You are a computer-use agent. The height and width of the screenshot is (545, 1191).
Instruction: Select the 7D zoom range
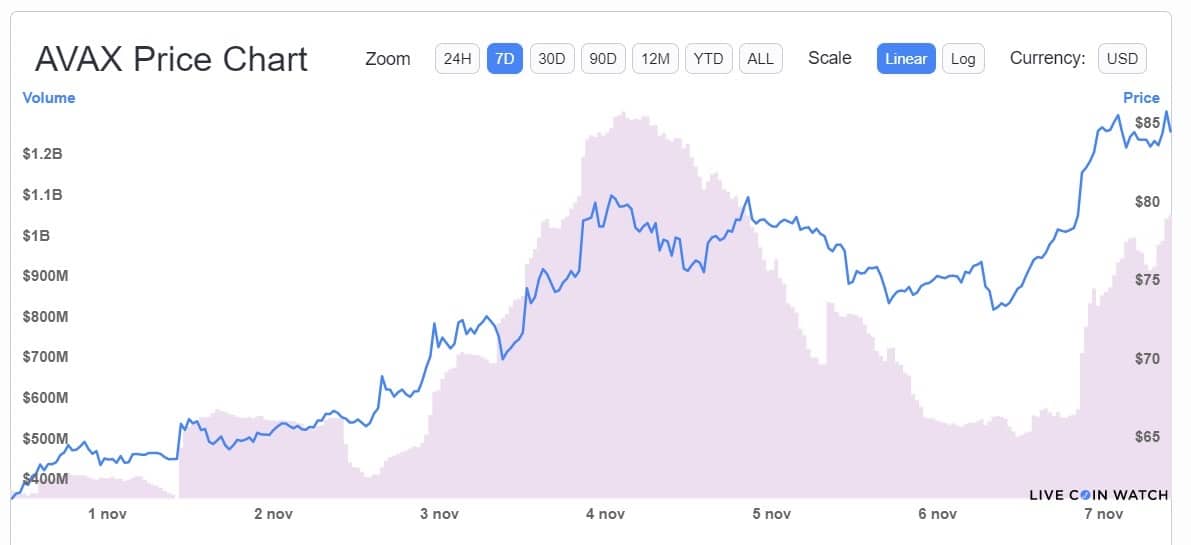(505, 58)
